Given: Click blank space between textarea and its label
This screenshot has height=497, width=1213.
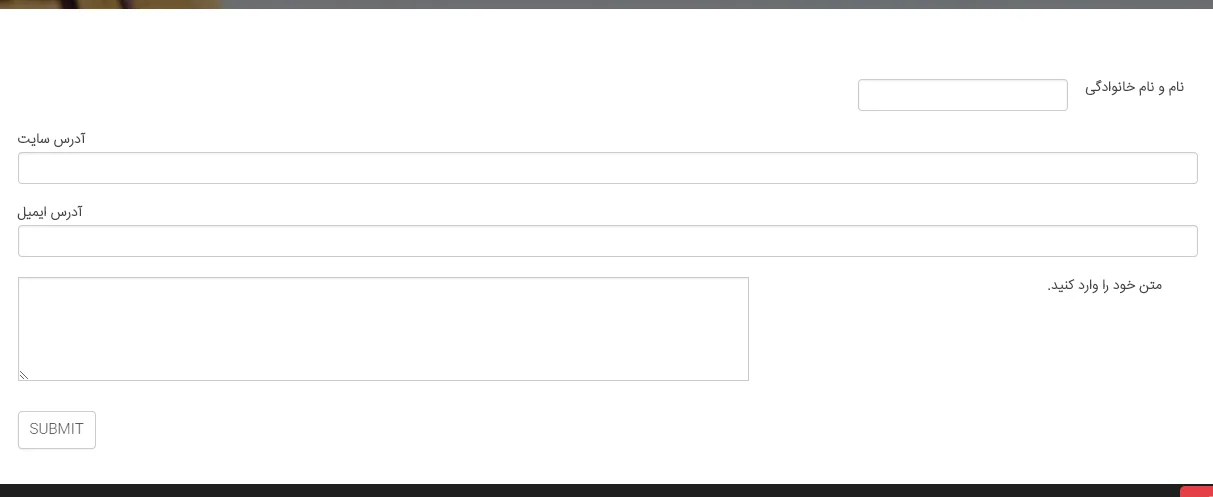Looking at the screenshot, I should point(898,329).
